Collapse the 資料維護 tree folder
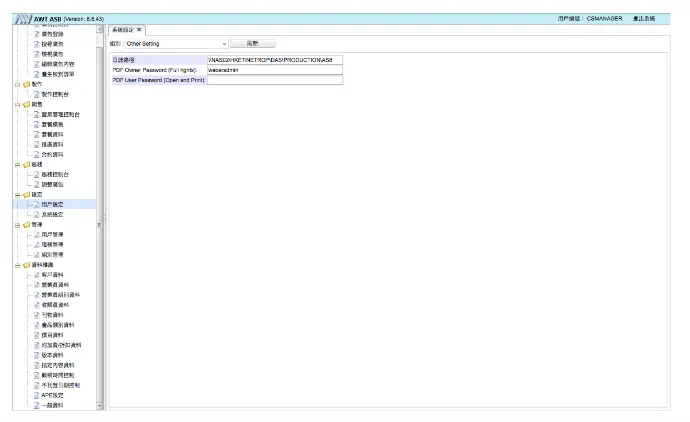Image resolution: width=690 pixels, height=422 pixels. (x=16, y=264)
